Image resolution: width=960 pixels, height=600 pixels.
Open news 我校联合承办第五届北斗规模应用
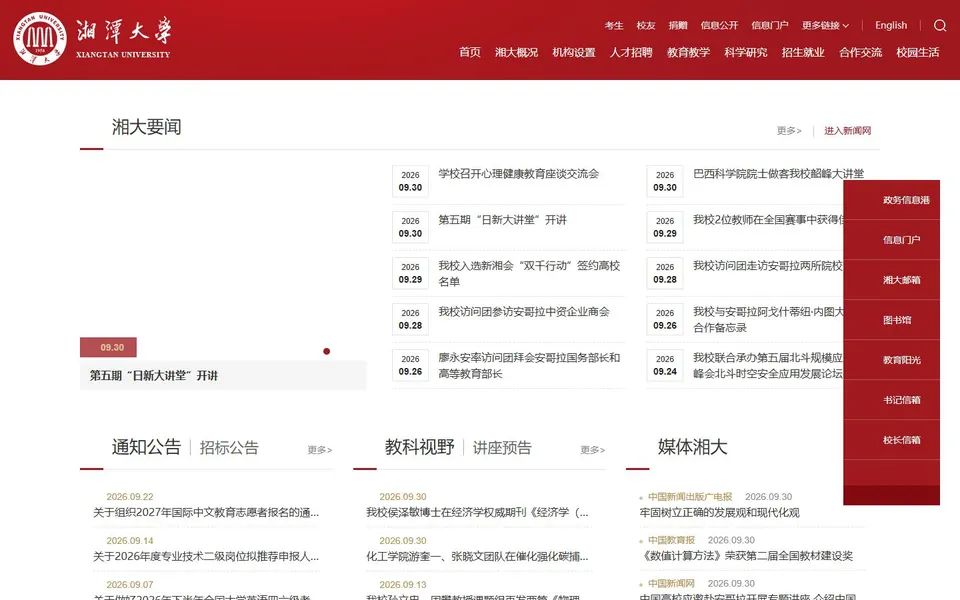coord(768,366)
